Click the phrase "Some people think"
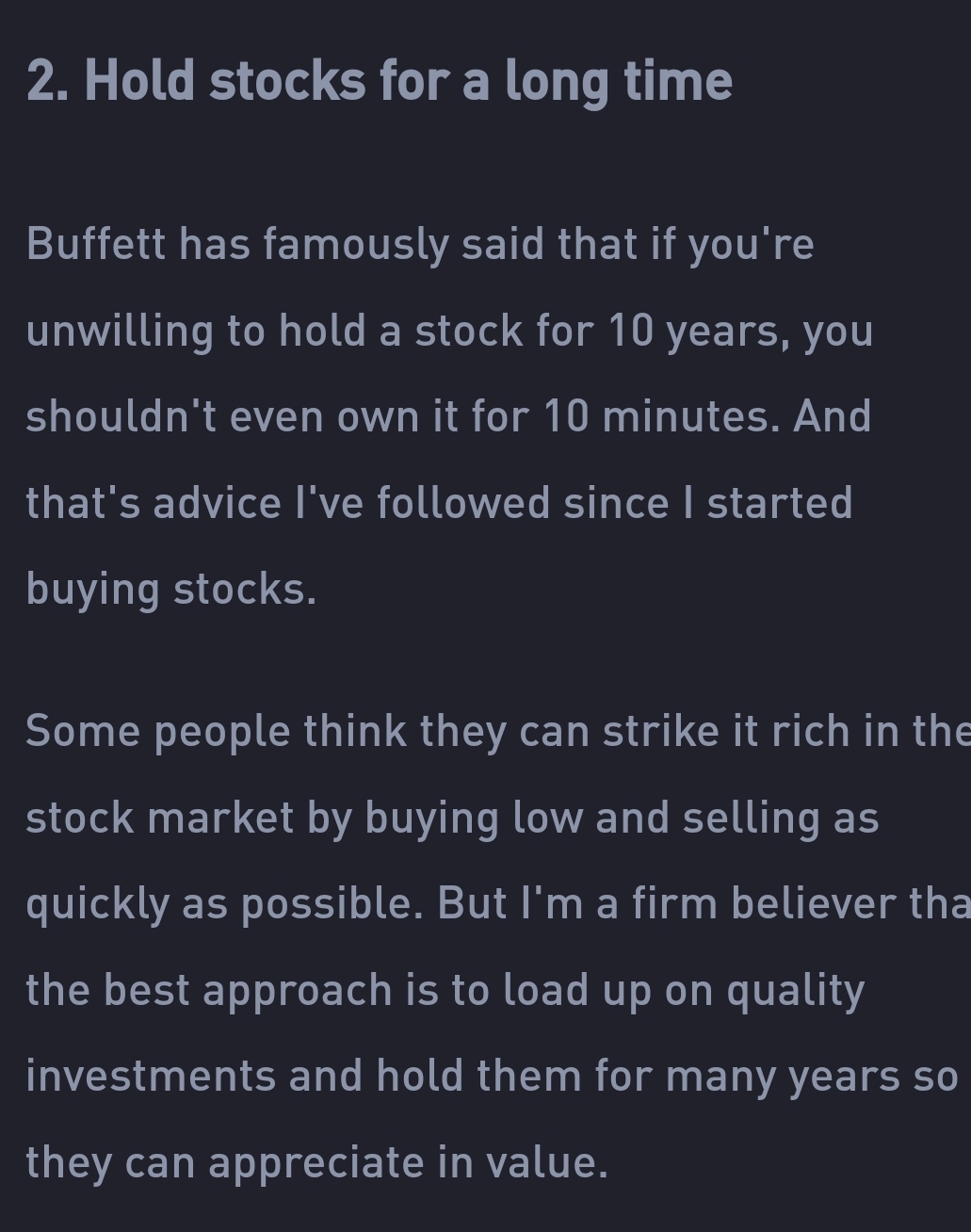Viewport: 971px width, 1232px height. click(216, 731)
